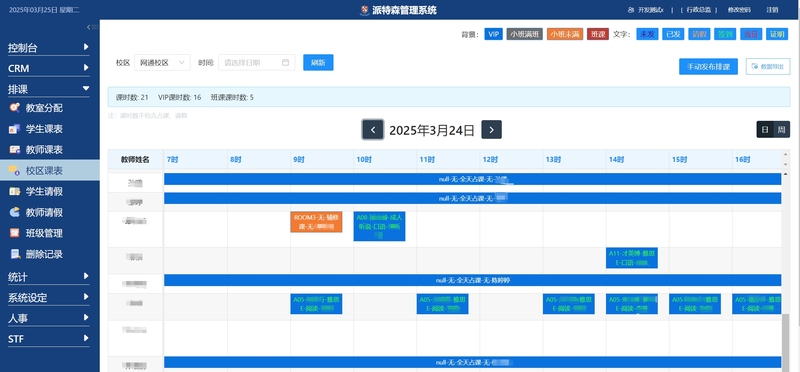Click the 课时数: 21 statistic

click(x=132, y=97)
